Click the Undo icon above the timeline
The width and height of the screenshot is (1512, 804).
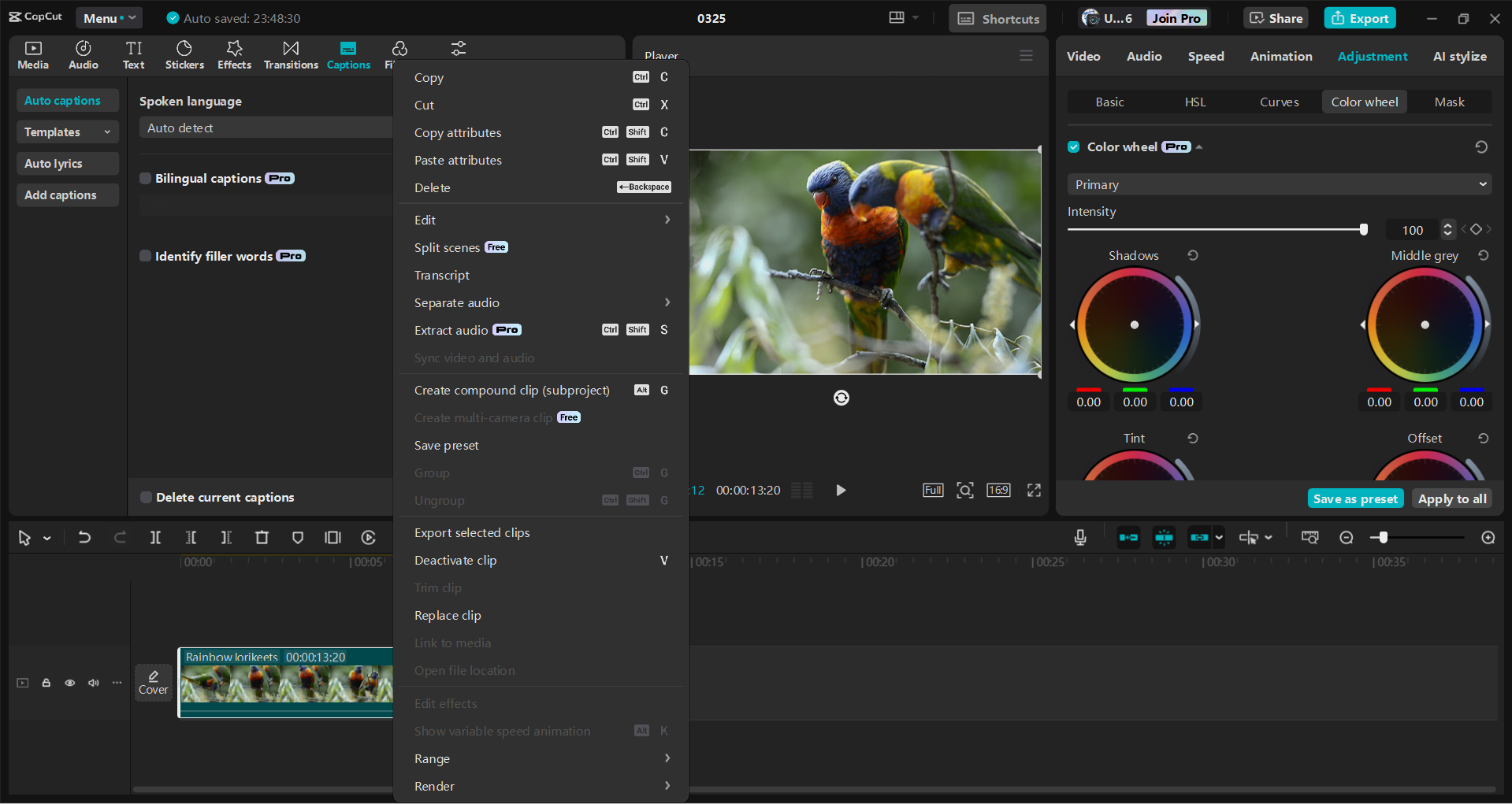tap(84, 538)
